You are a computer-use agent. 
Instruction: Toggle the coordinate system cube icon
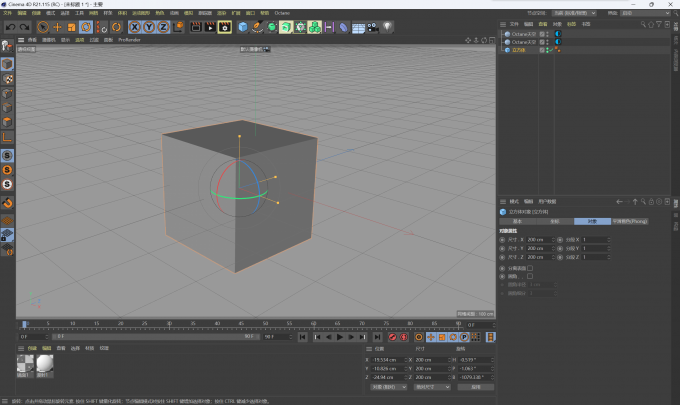pos(178,27)
